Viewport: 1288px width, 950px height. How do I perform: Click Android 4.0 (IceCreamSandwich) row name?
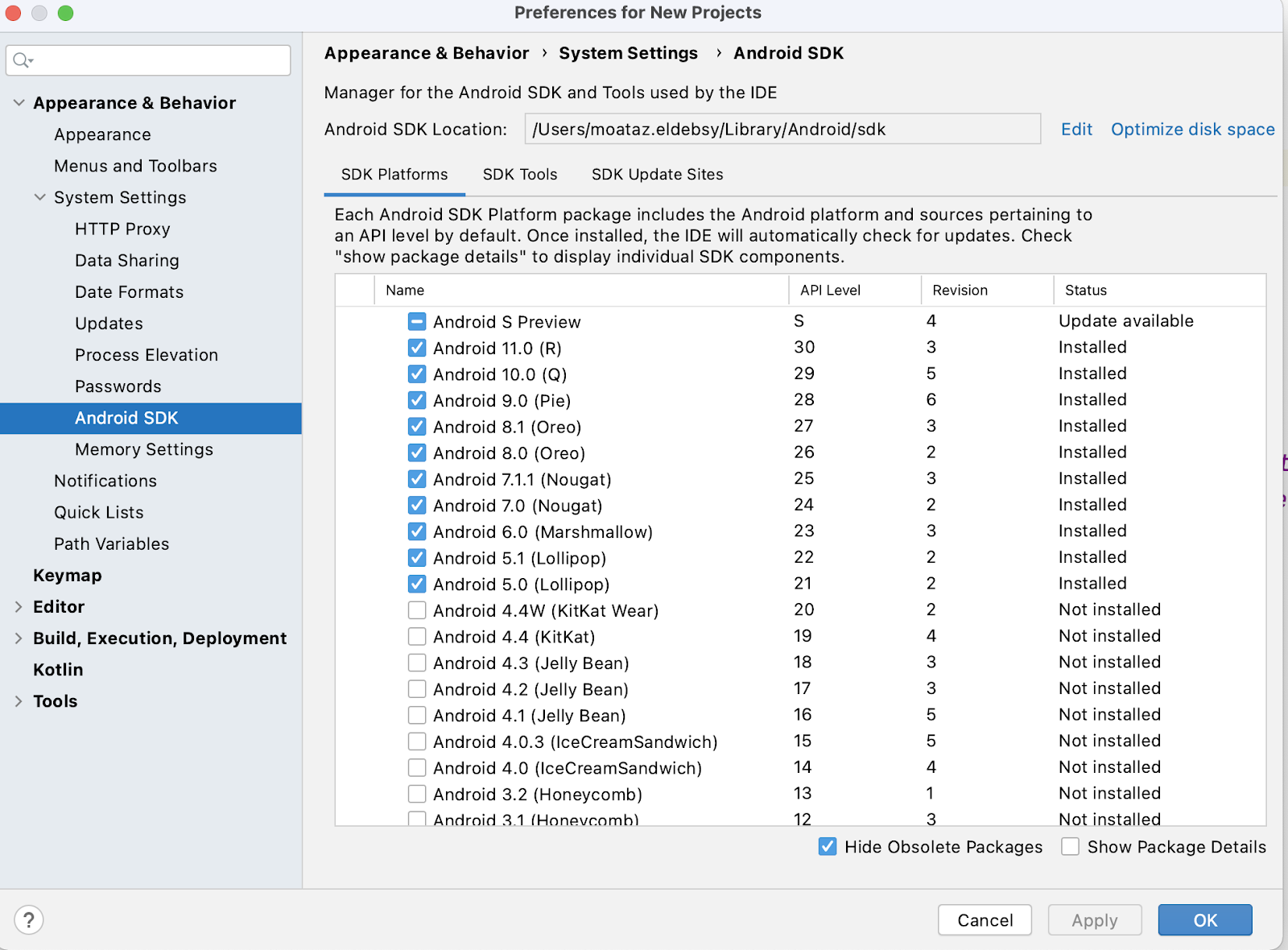point(568,768)
